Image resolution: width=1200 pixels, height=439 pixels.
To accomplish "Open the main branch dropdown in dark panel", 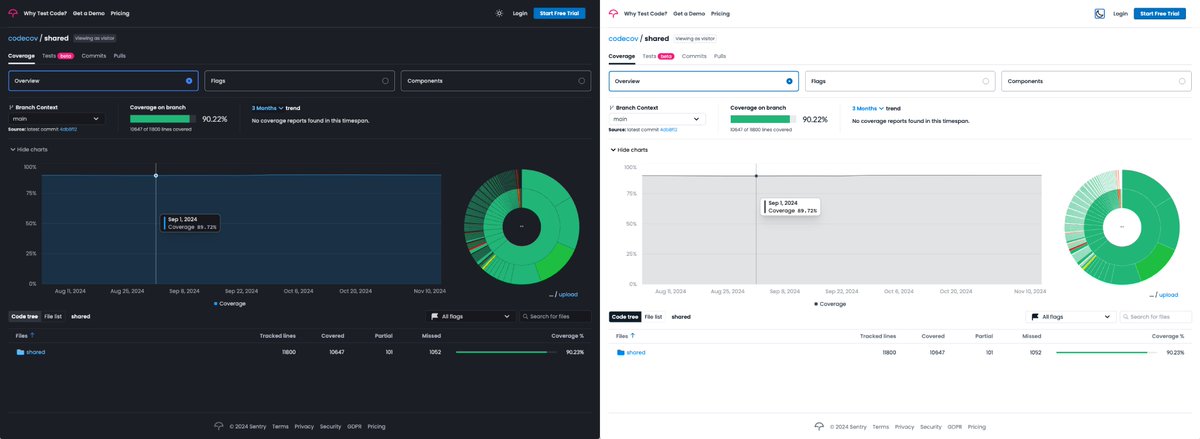I will point(56,118).
